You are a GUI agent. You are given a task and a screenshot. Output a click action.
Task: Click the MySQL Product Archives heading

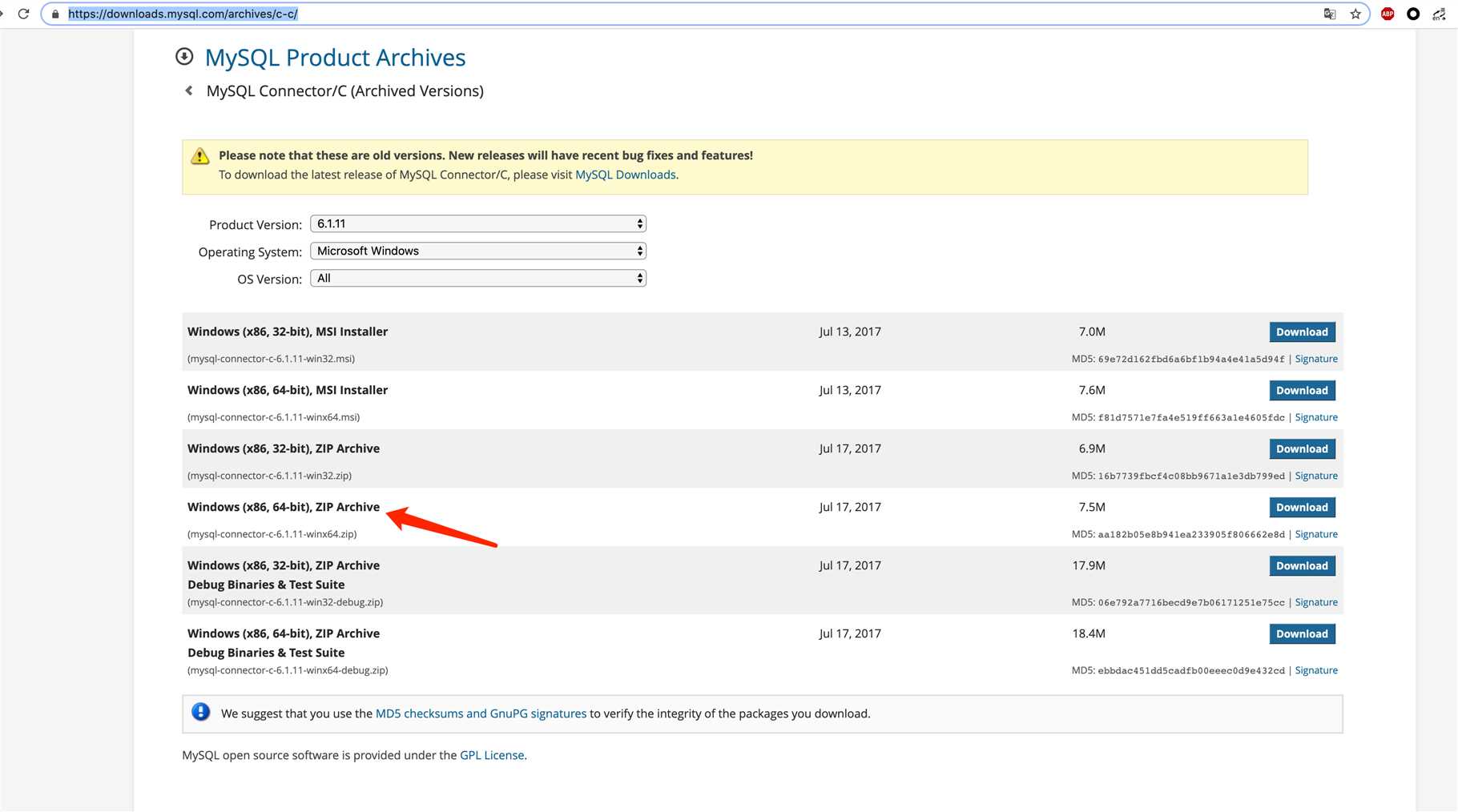(x=335, y=58)
